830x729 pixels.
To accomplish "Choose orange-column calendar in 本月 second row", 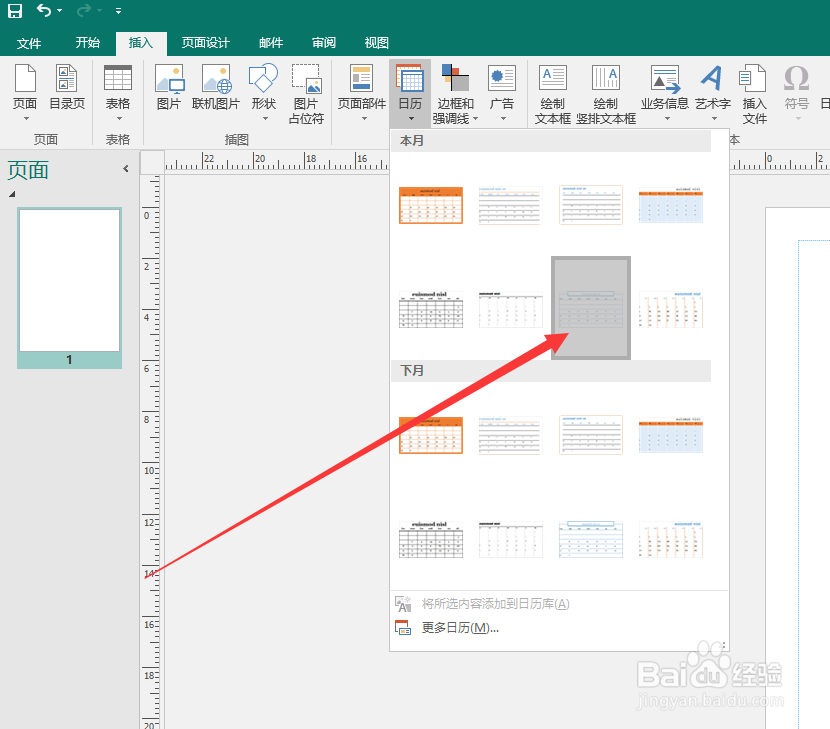I will click(x=671, y=309).
